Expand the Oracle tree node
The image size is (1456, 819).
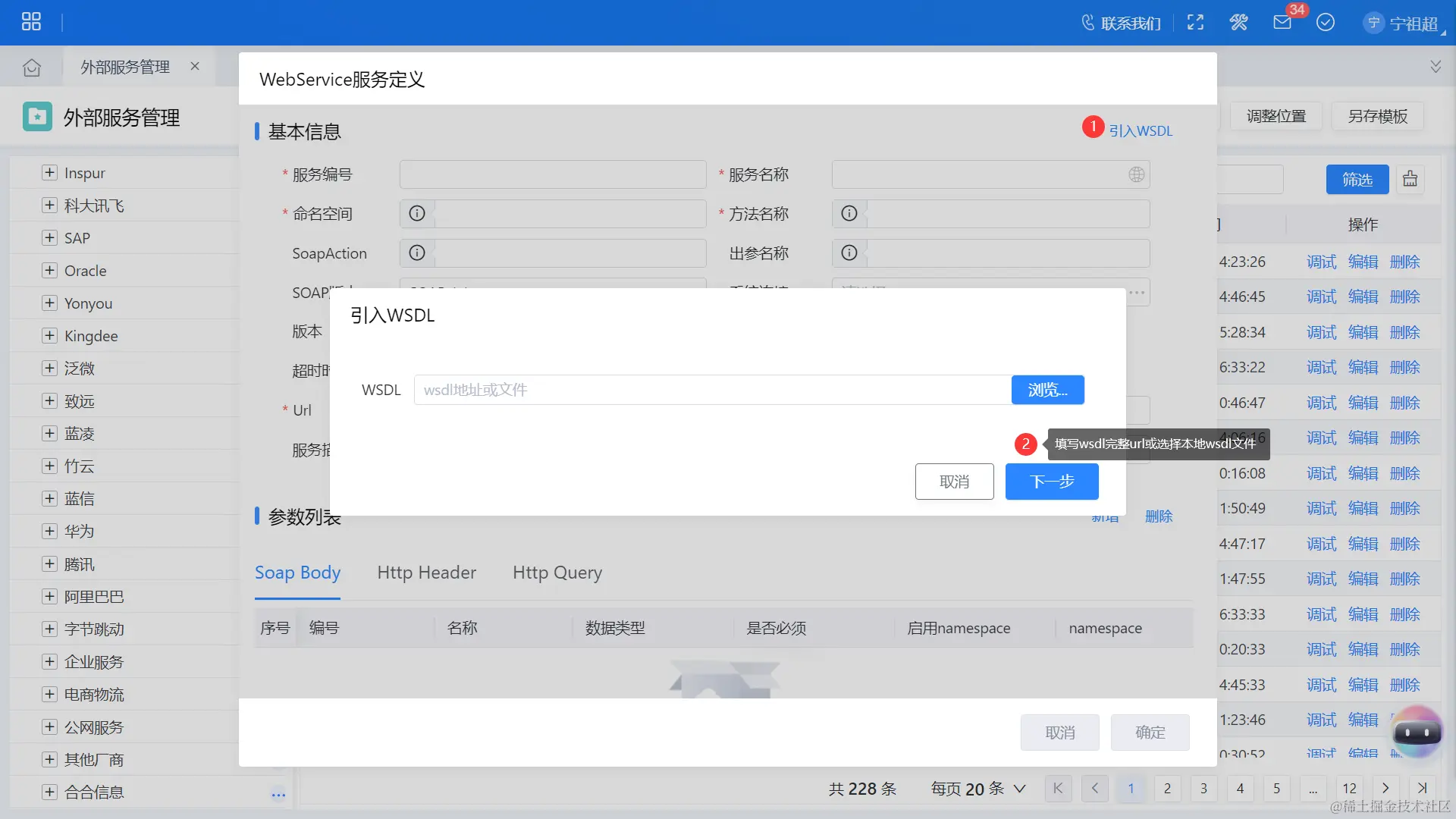point(49,271)
